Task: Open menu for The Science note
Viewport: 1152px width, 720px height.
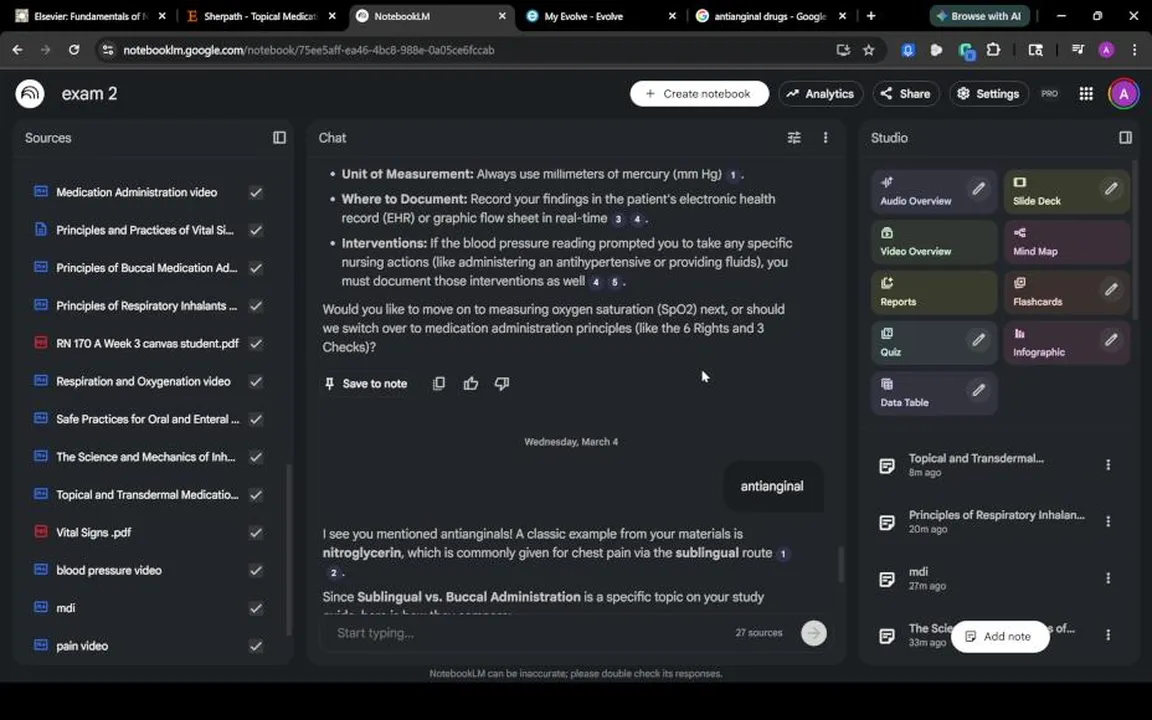Action: click(x=1108, y=635)
